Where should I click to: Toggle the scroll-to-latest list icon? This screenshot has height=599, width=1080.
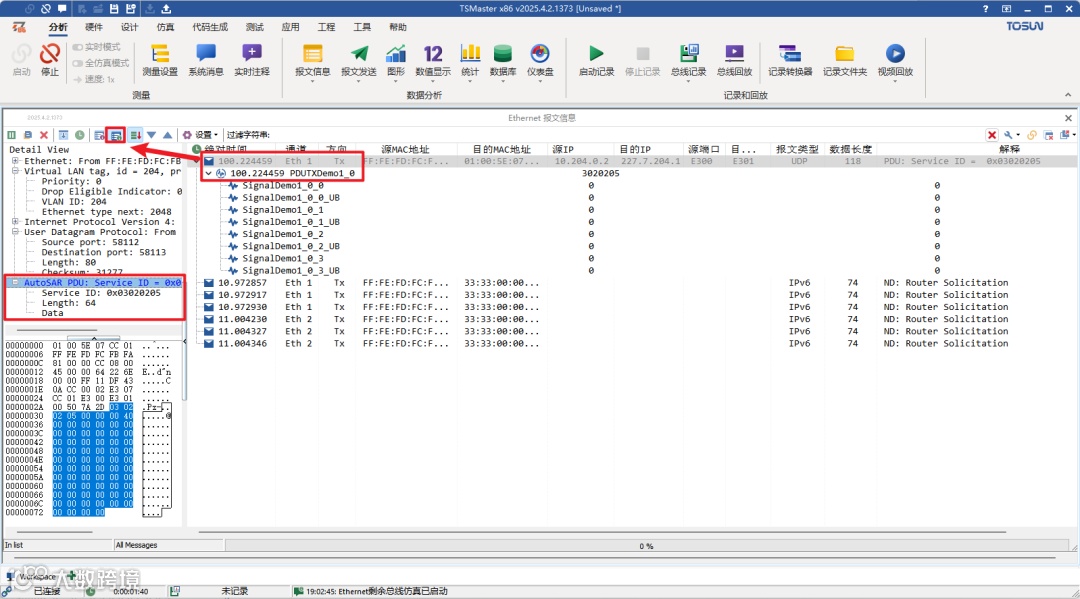[135, 135]
